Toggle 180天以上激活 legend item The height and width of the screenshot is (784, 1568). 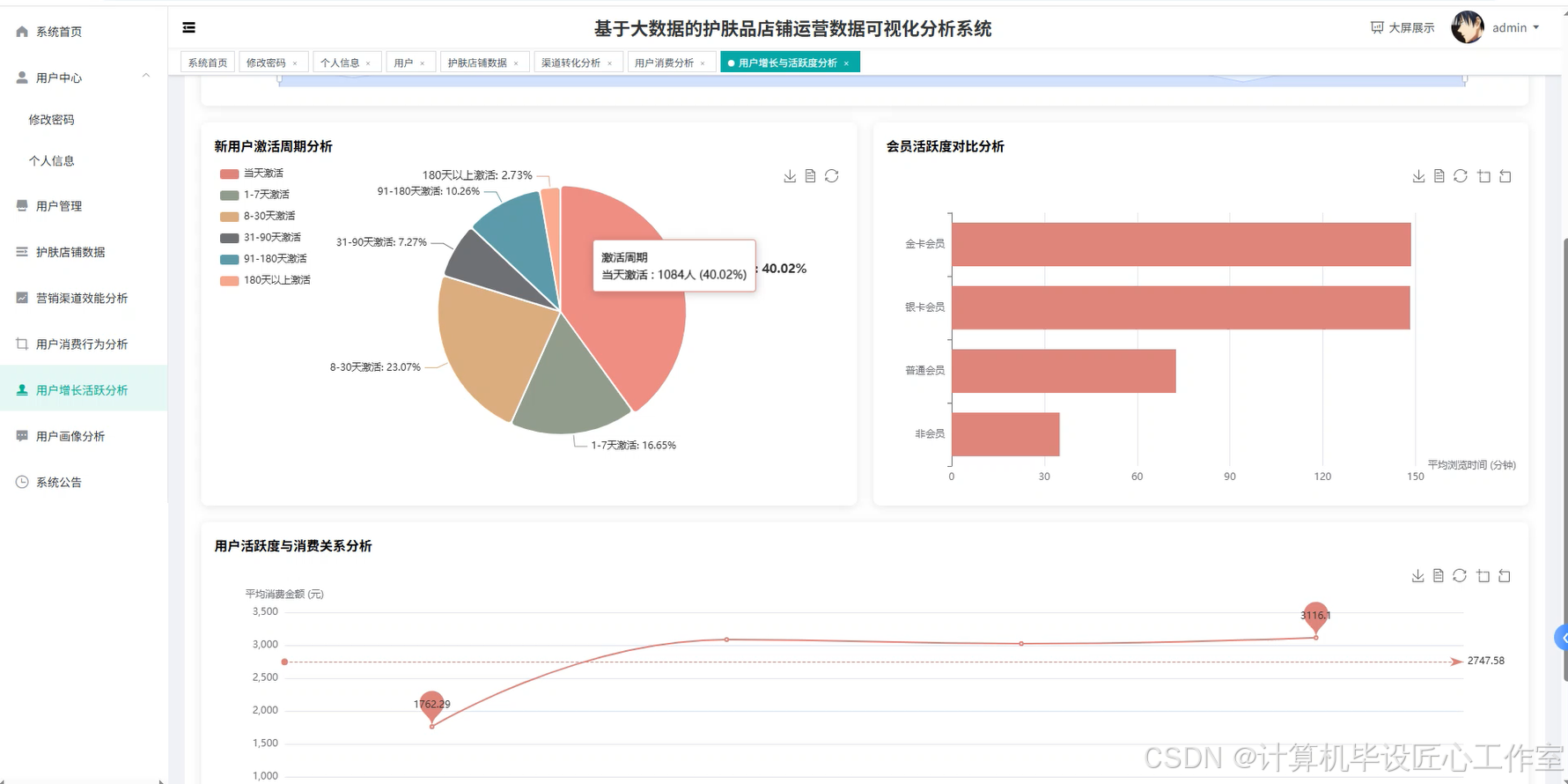[266, 280]
